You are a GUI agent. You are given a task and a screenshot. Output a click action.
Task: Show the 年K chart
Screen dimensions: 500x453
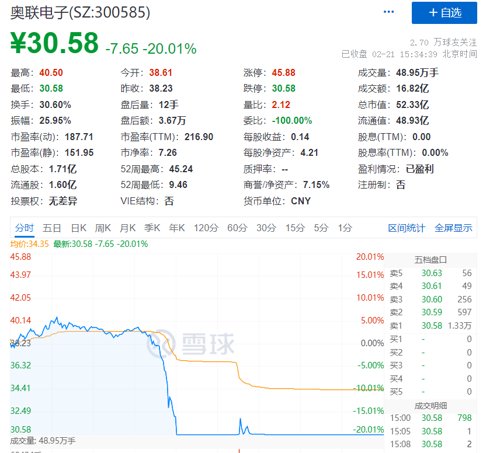177,228
